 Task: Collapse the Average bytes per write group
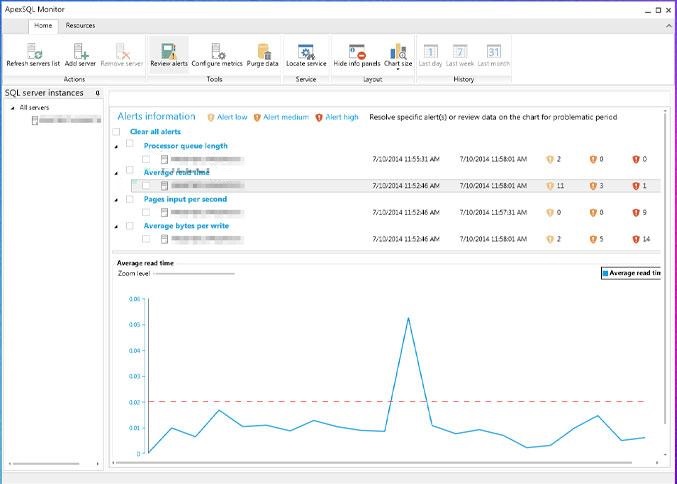[116, 227]
